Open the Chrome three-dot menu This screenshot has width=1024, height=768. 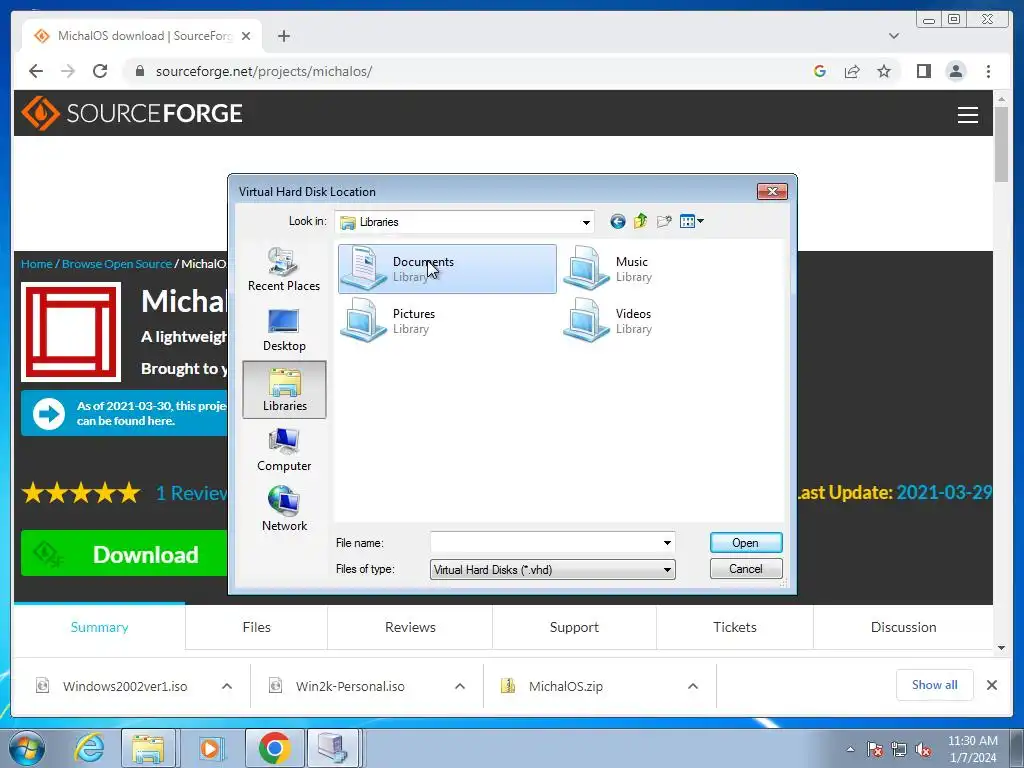[x=988, y=71]
